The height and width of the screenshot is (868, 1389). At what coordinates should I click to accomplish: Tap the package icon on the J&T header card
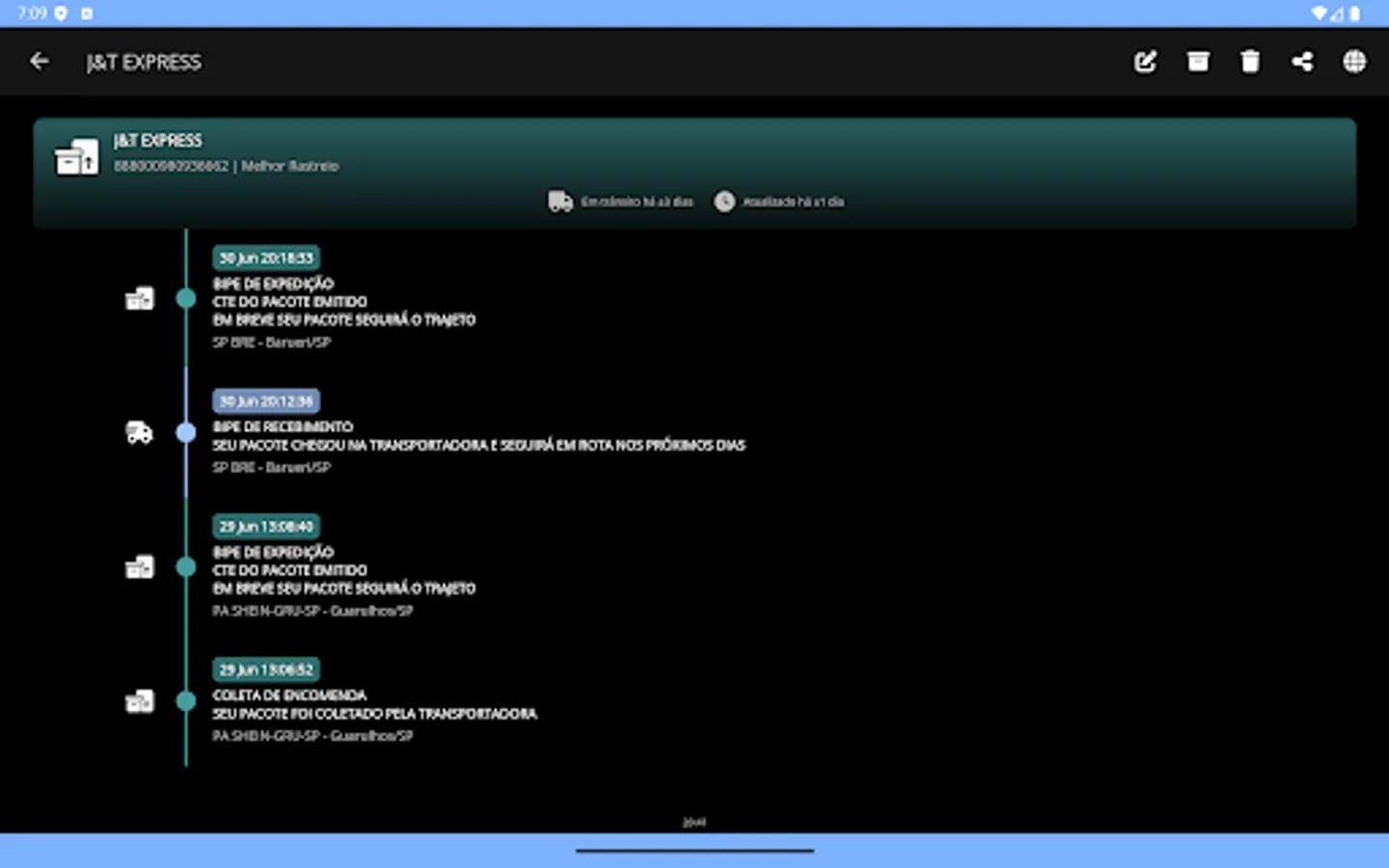(76, 154)
